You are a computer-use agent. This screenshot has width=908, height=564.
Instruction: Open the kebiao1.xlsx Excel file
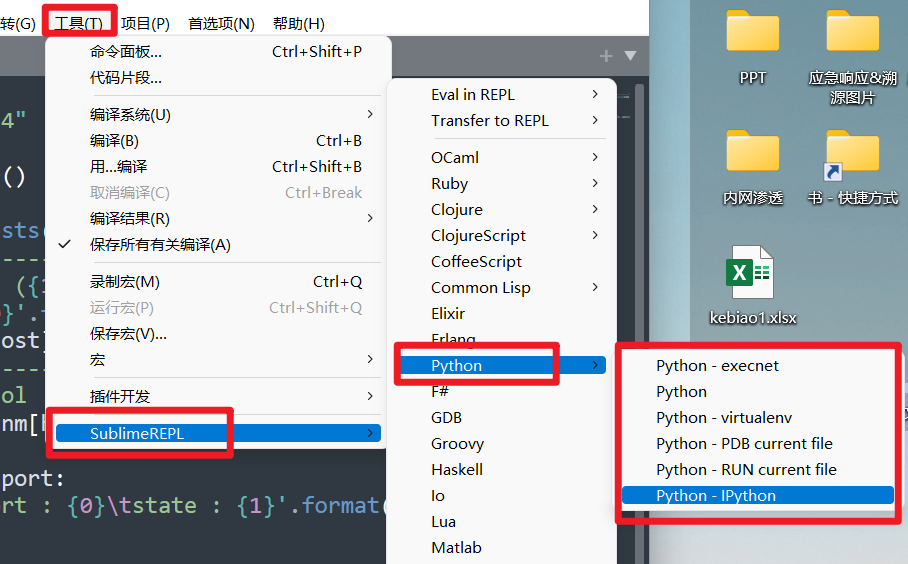point(752,285)
